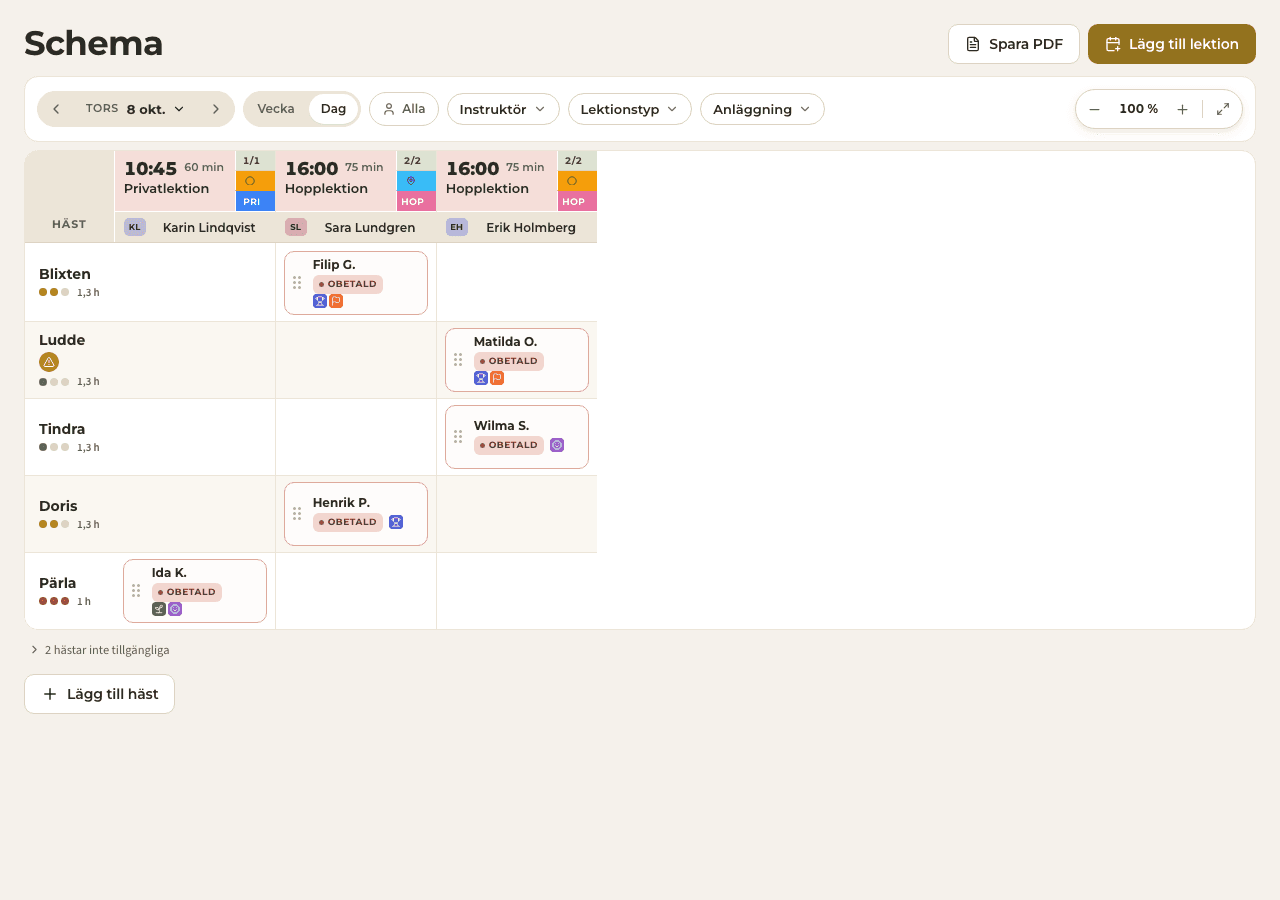The height and width of the screenshot is (900, 1280).
Task: Click the orange flag icon on Filip G.'s card
Action: [336, 301]
